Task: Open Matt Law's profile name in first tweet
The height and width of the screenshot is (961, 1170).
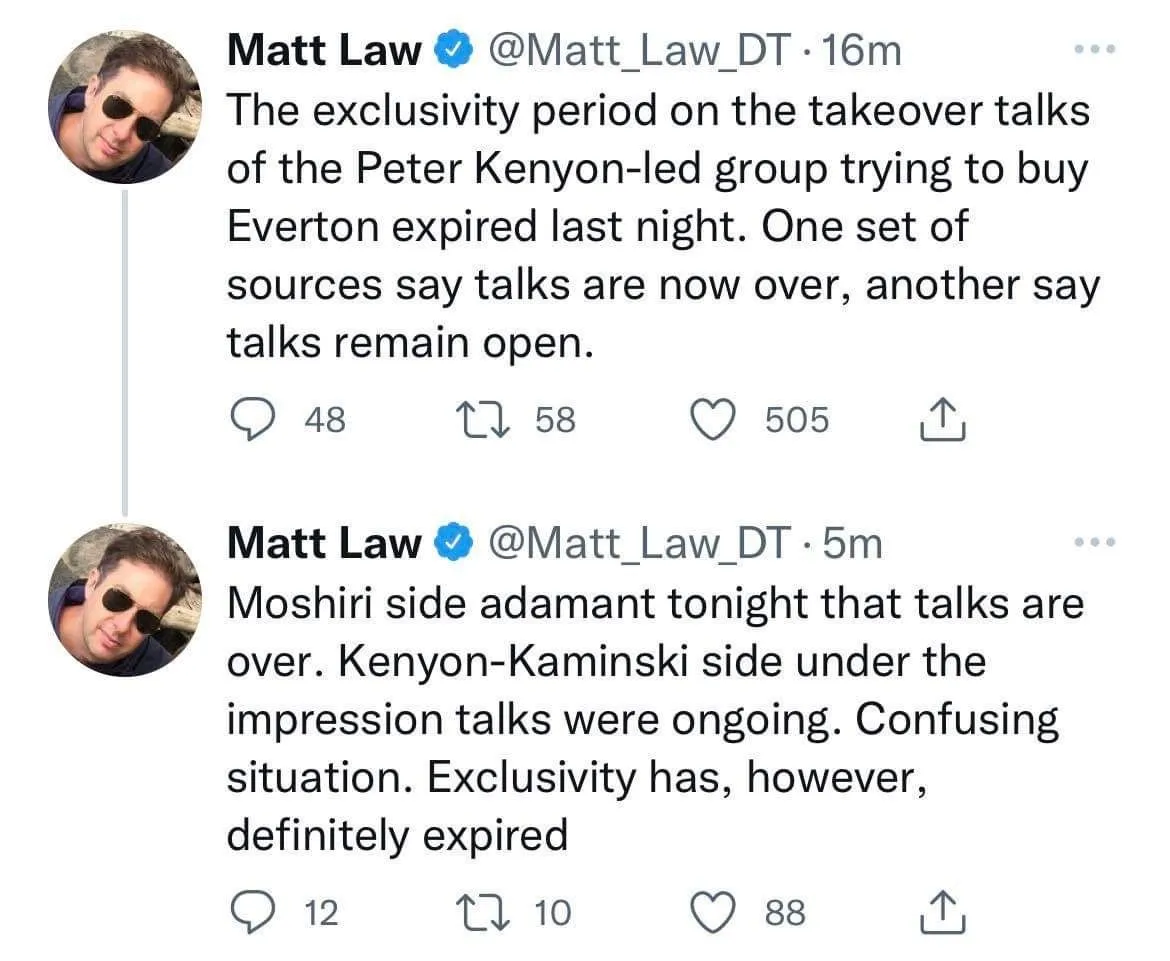Action: pos(324,50)
